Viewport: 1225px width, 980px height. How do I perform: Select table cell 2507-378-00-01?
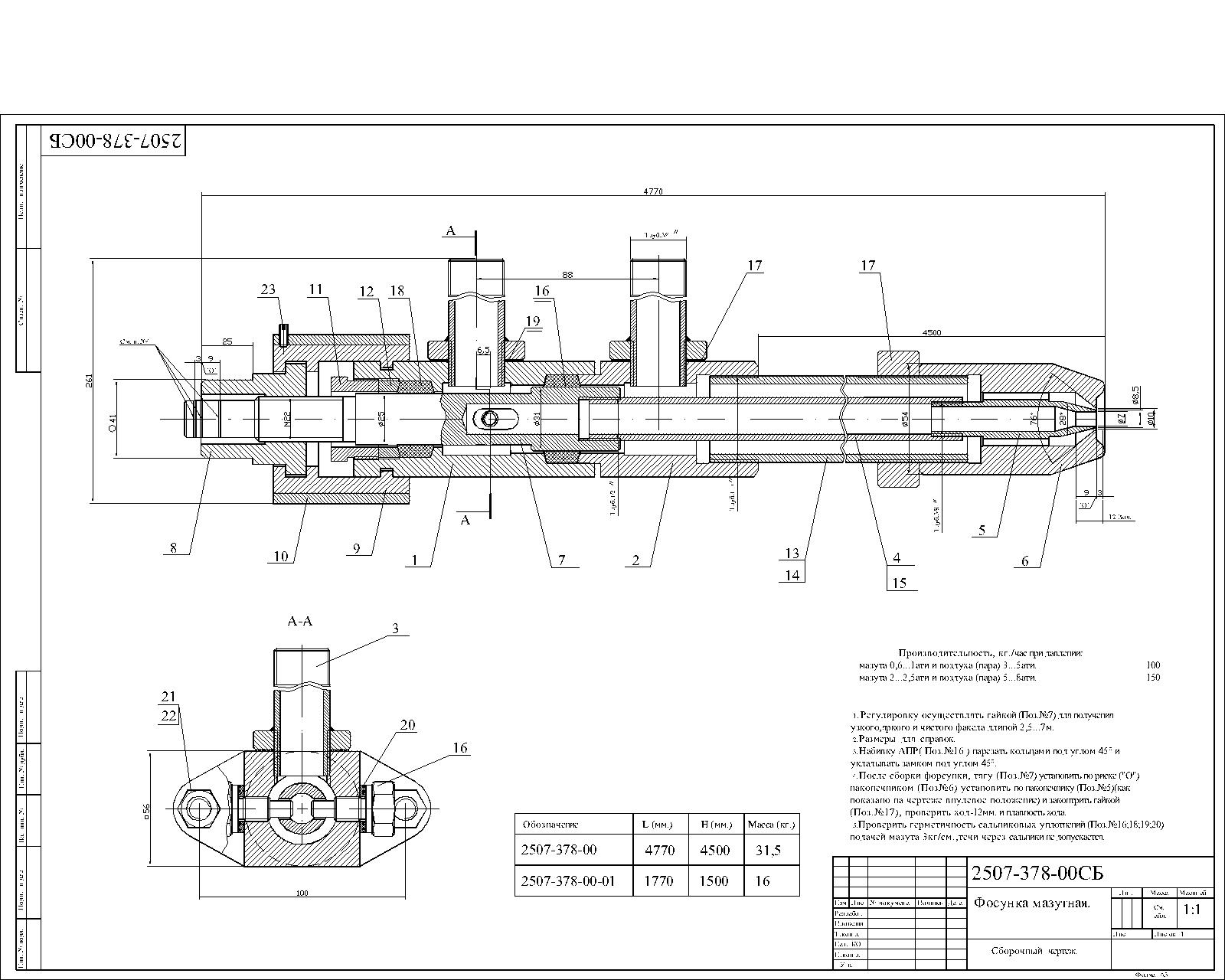point(567,880)
